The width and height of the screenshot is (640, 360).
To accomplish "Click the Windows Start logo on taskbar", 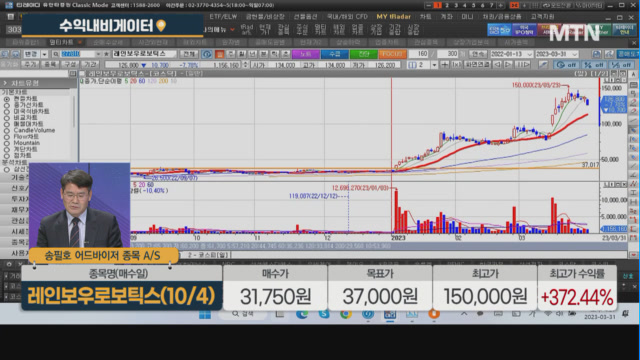I will point(205,314).
